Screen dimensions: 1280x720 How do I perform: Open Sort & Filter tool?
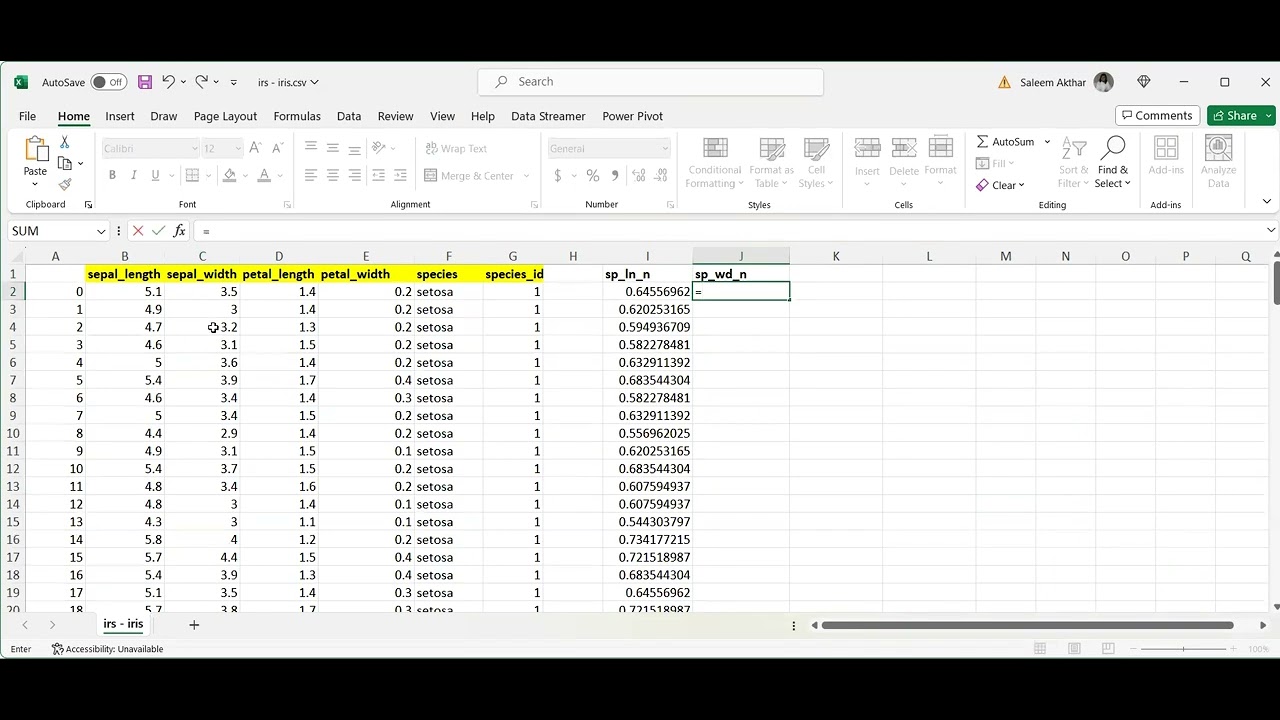(1073, 163)
